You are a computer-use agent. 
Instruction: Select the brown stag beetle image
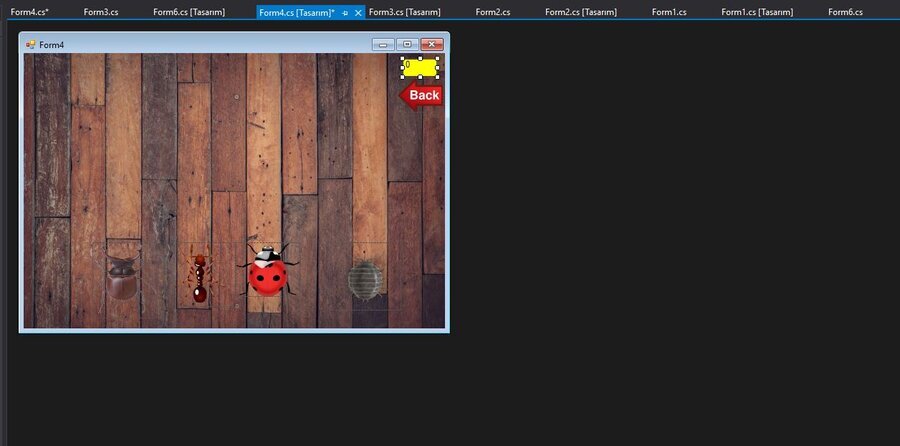coord(122,277)
